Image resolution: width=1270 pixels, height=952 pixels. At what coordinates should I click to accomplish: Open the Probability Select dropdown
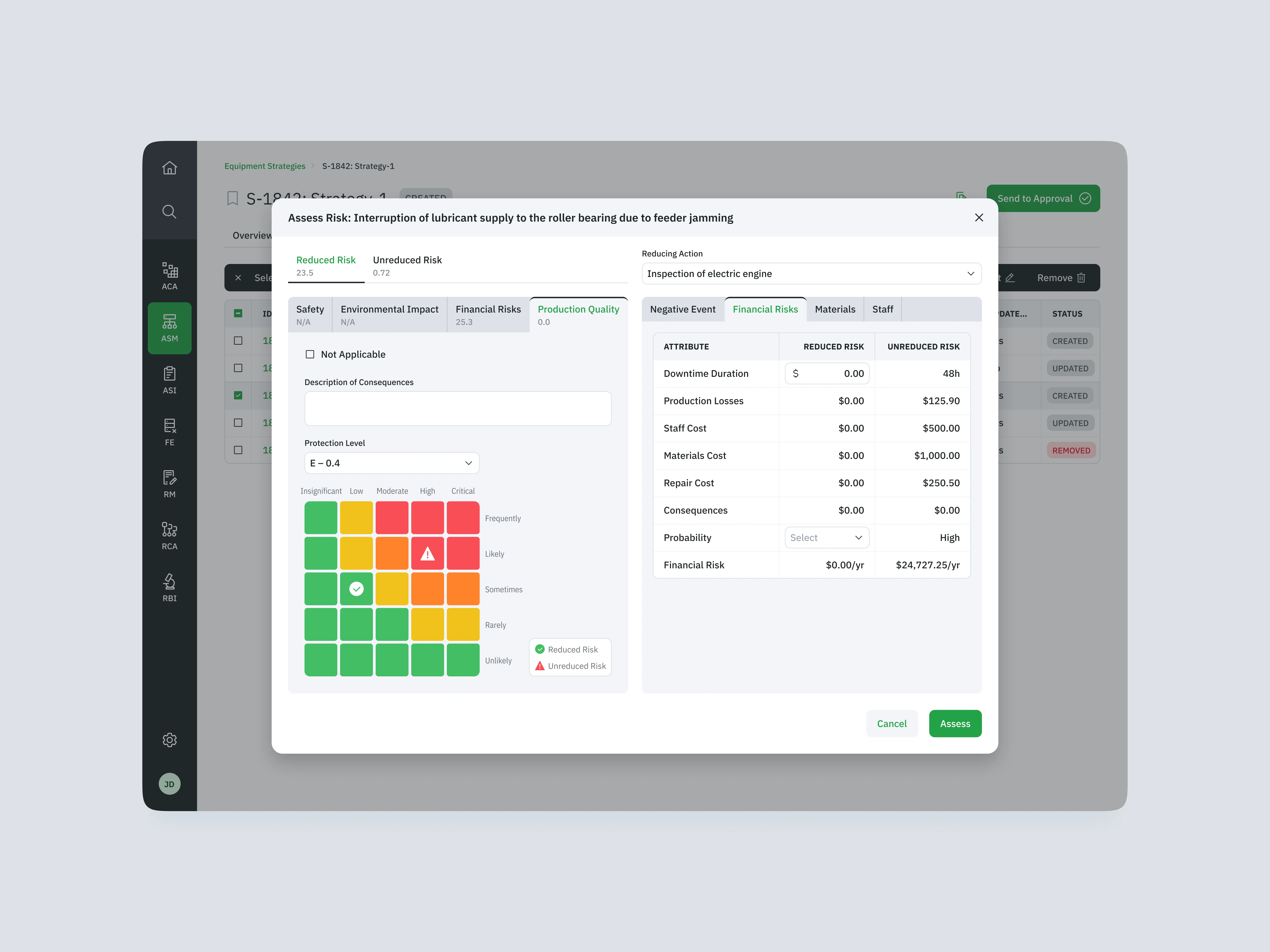pos(827,538)
